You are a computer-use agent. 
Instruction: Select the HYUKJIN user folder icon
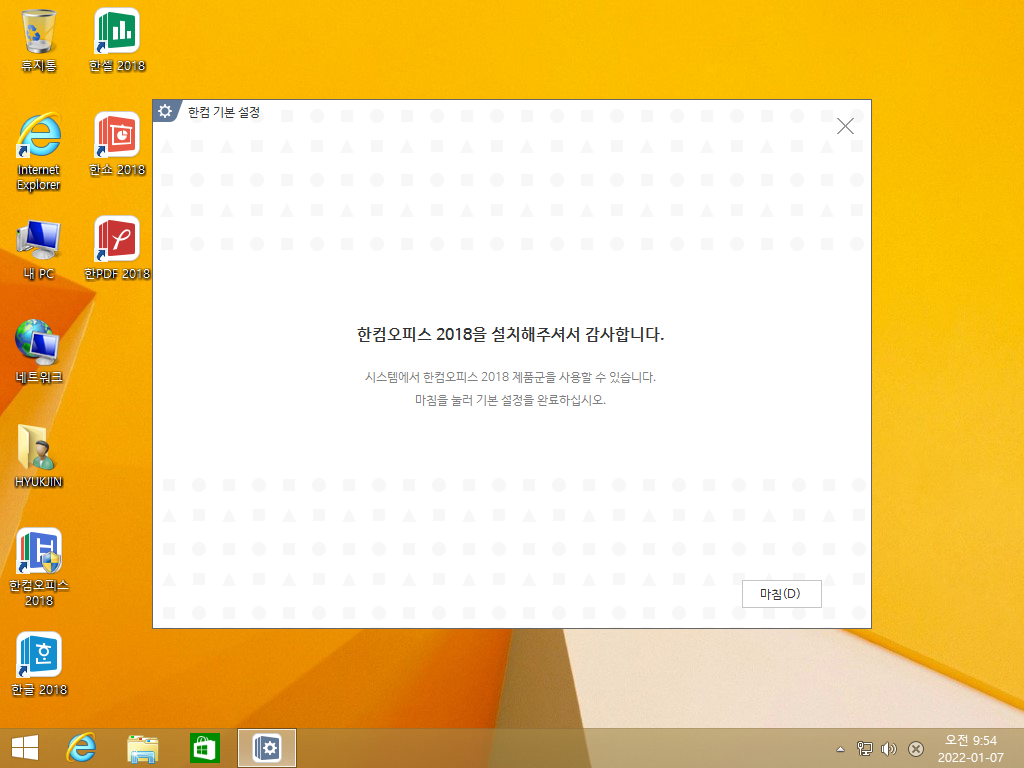39,456
